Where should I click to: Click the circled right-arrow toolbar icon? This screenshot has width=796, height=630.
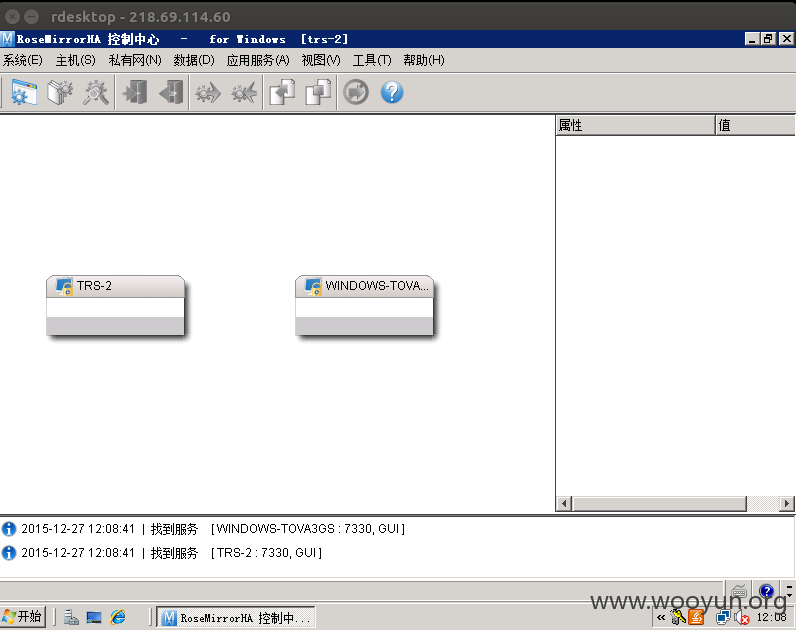point(356,92)
